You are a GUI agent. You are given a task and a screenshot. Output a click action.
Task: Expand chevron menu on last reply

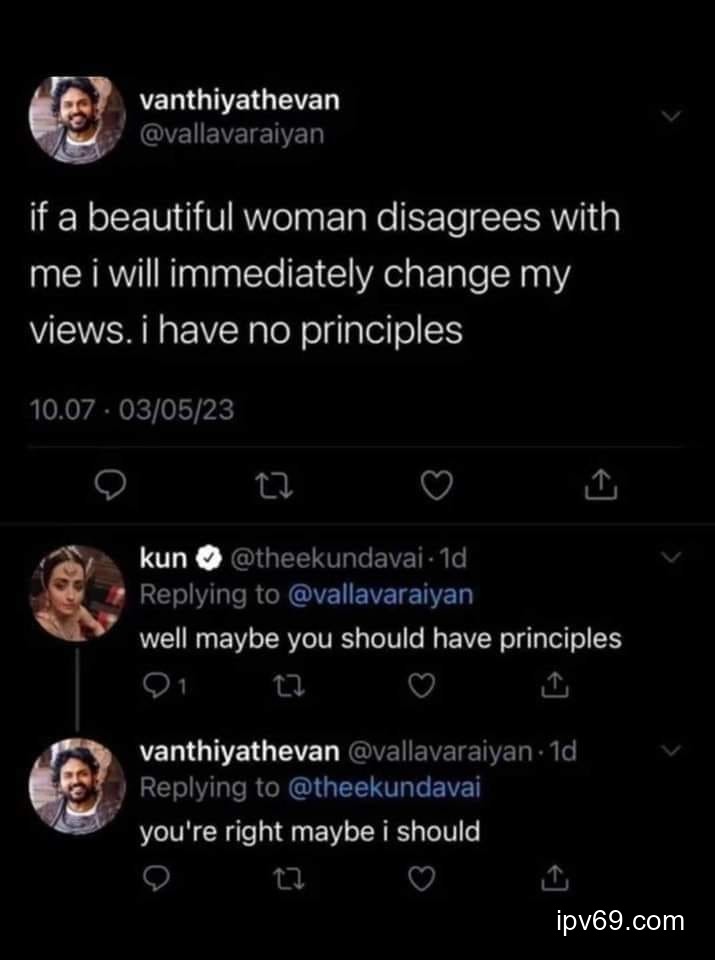pos(672,750)
